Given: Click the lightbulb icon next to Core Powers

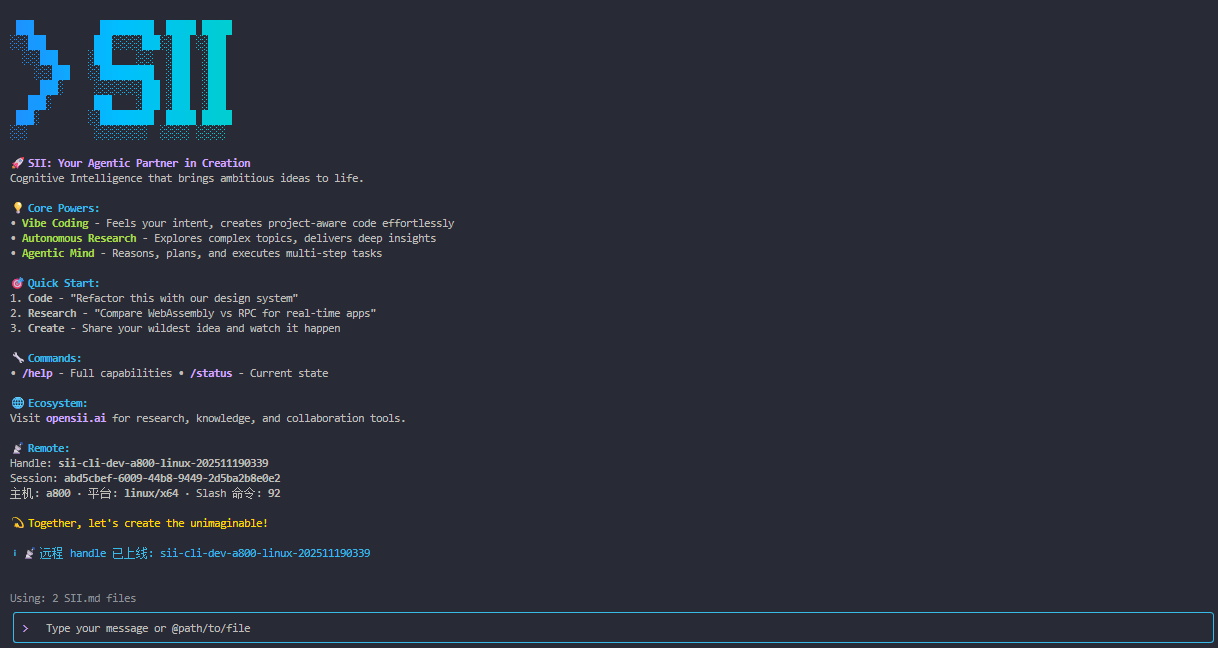Looking at the screenshot, I should 17,208.
